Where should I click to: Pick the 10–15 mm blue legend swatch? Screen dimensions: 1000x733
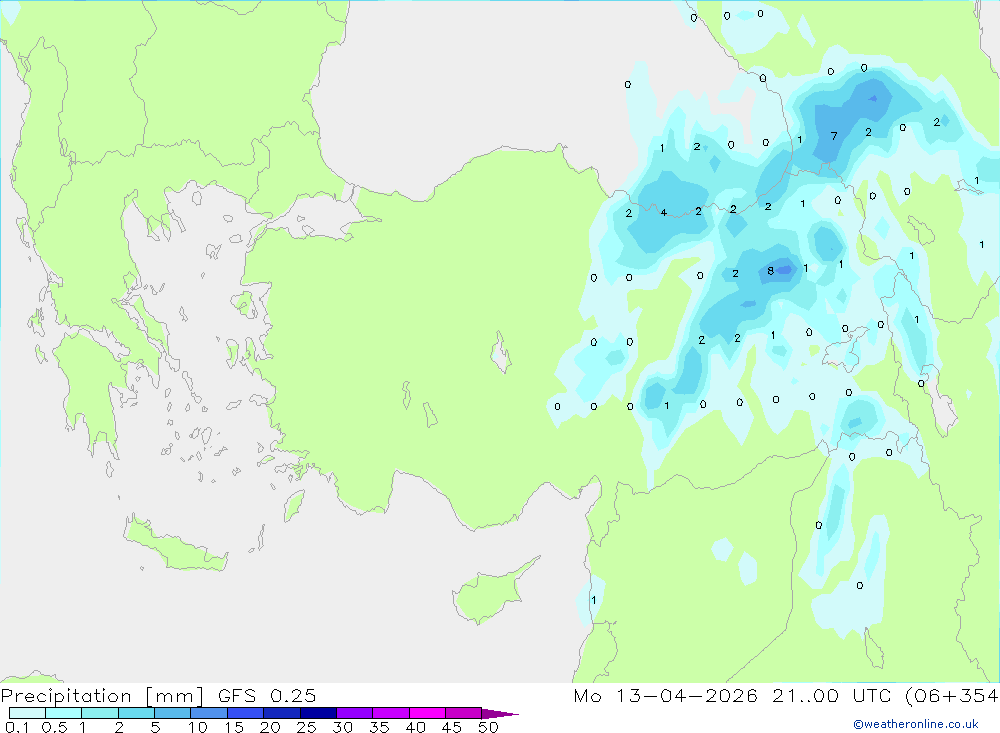[209, 713]
